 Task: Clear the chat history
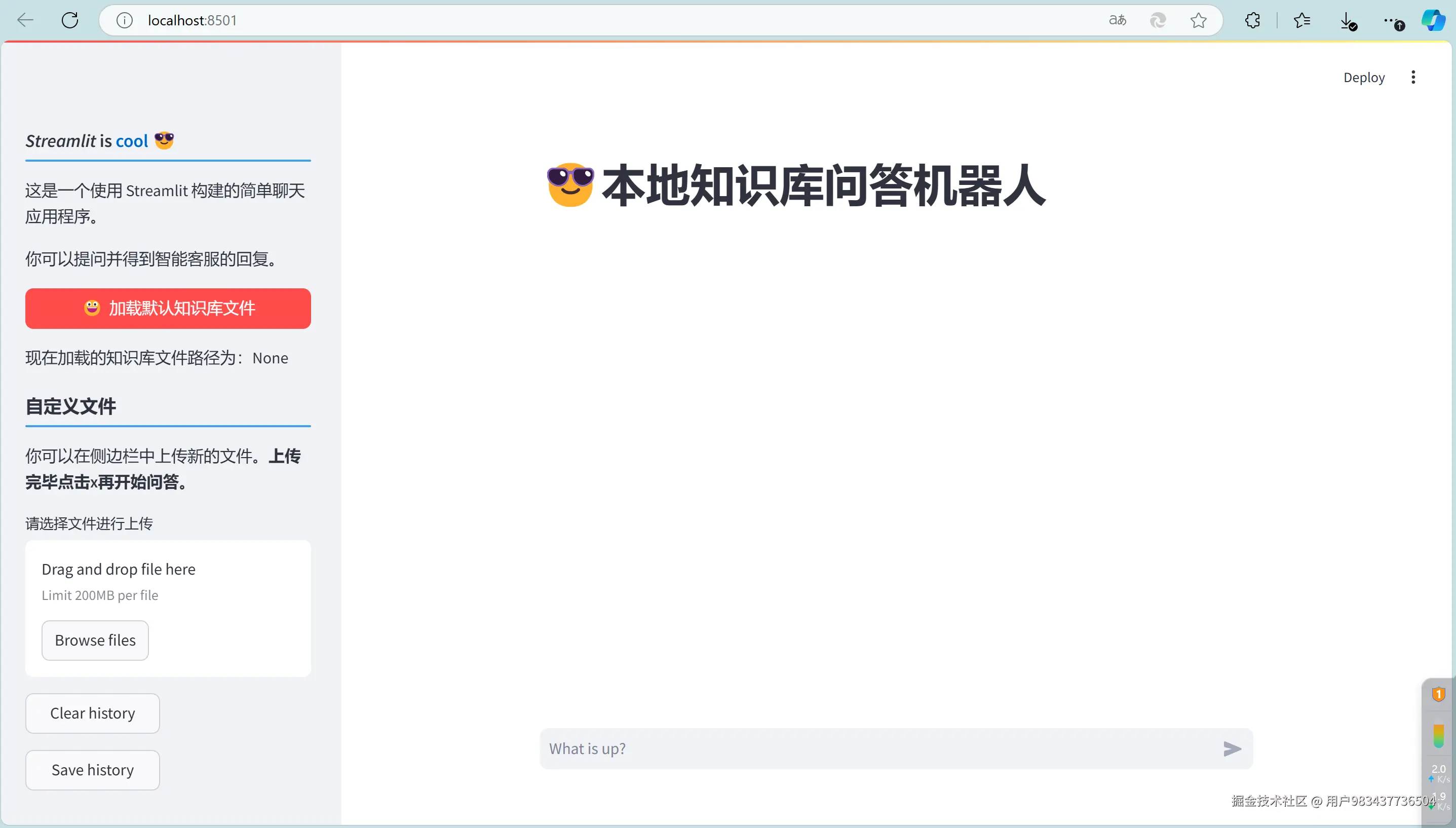coord(93,713)
